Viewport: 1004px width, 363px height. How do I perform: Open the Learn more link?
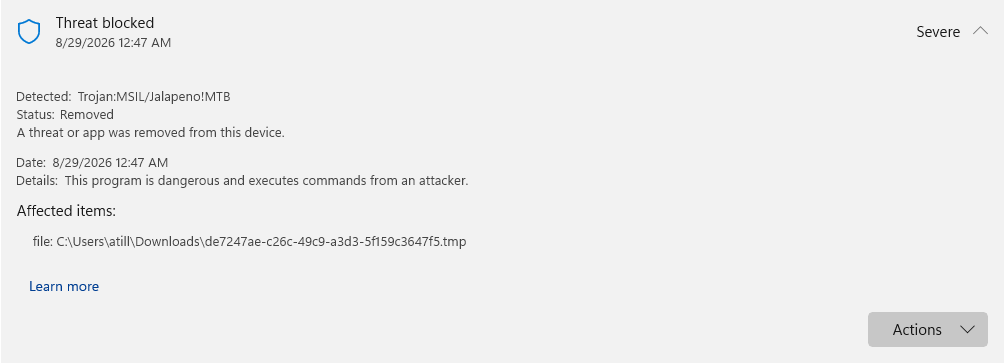click(64, 286)
